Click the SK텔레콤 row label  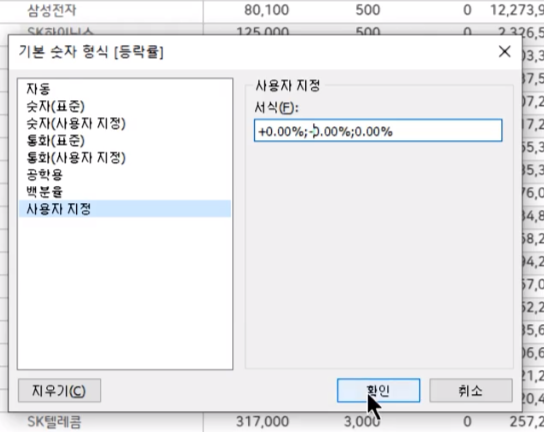click(54, 422)
